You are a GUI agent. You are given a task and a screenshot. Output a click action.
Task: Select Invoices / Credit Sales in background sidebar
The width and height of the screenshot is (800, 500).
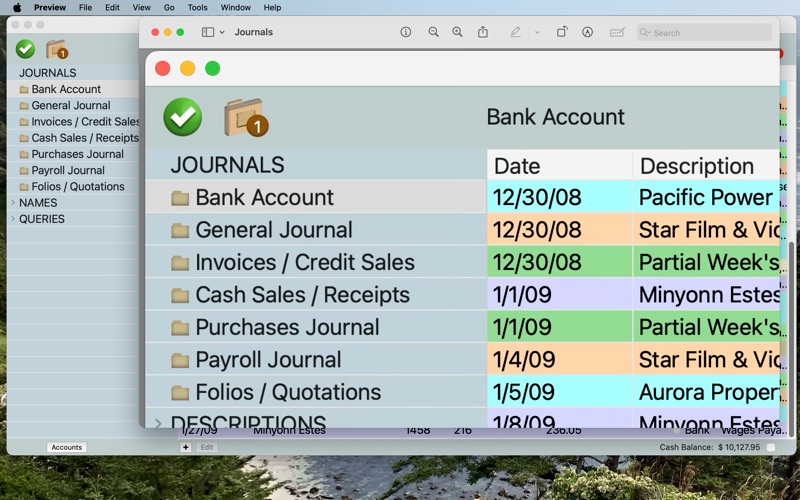(72, 122)
